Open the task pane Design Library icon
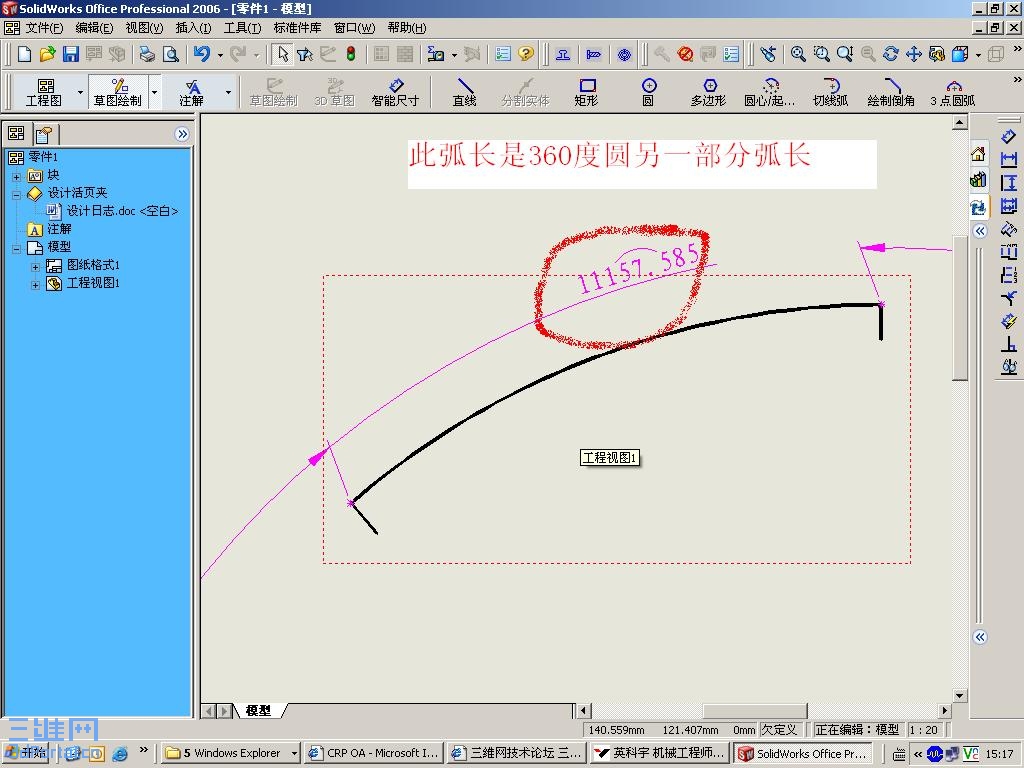1024x768 pixels. pos(978,180)
